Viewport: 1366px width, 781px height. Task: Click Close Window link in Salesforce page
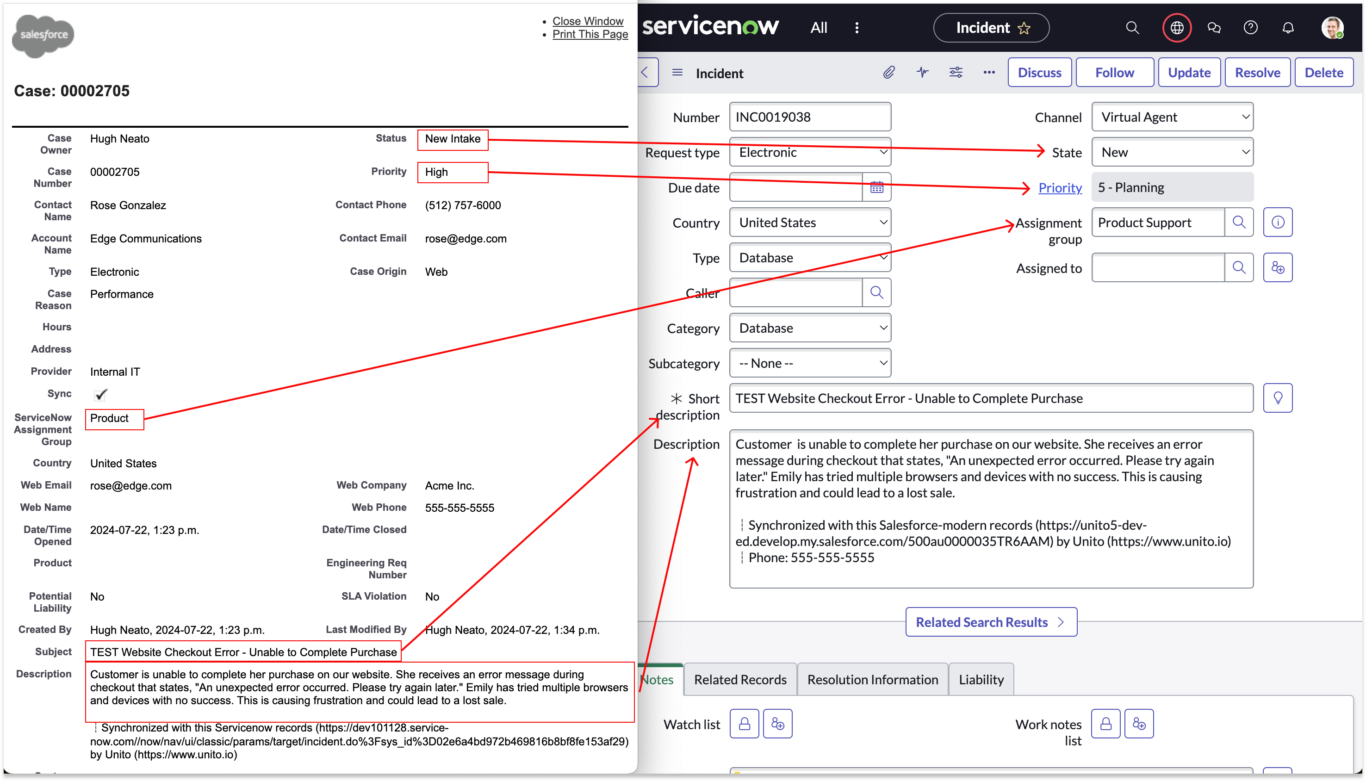coord(588,21)
